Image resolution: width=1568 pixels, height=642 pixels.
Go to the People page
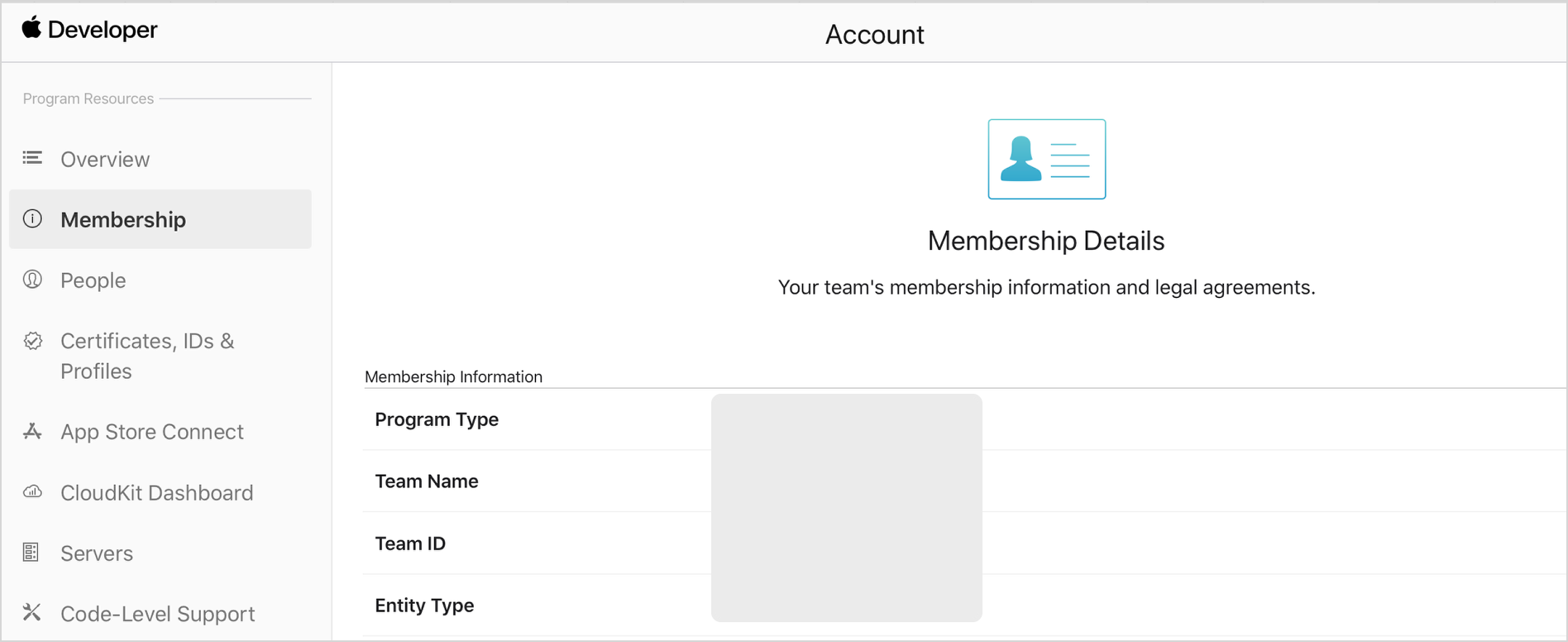coord(93,280)
